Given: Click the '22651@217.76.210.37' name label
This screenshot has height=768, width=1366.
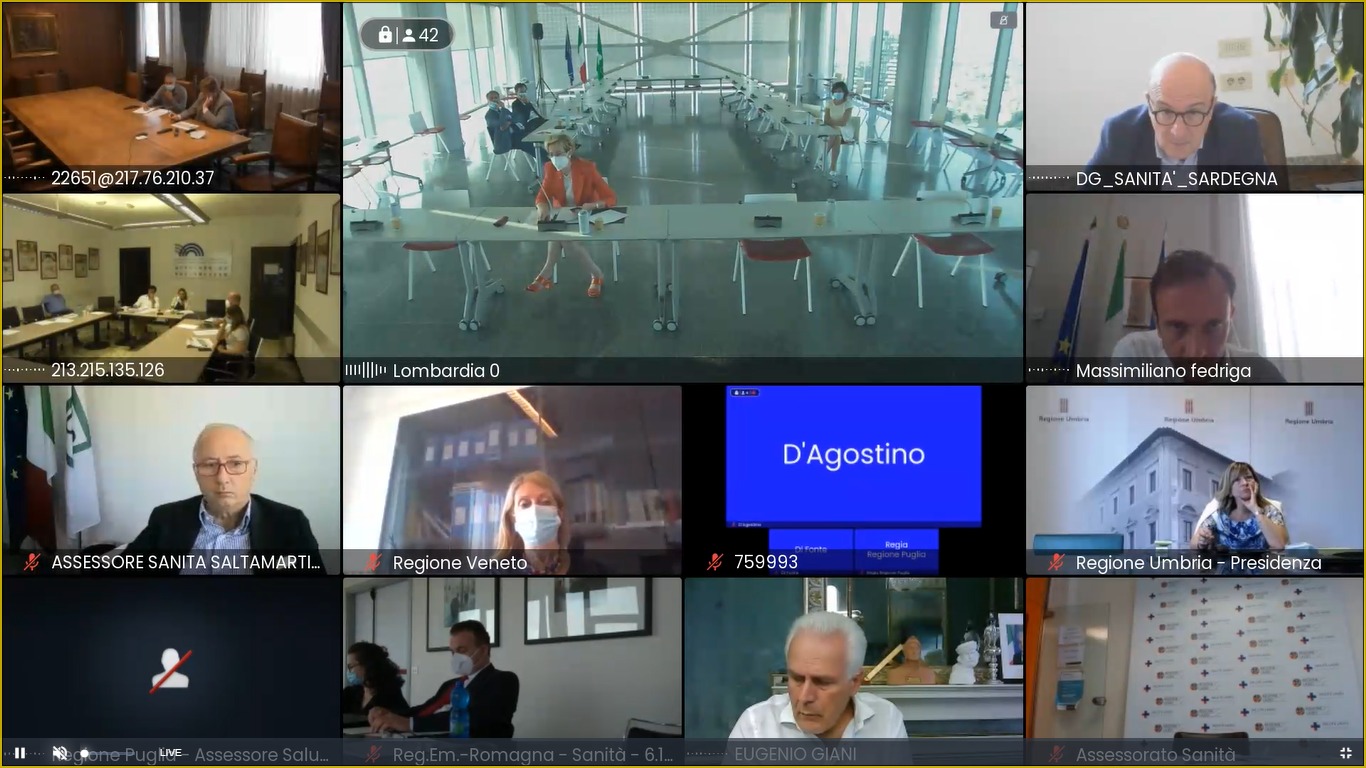Looking at the screenshot, I should point(133,179).
